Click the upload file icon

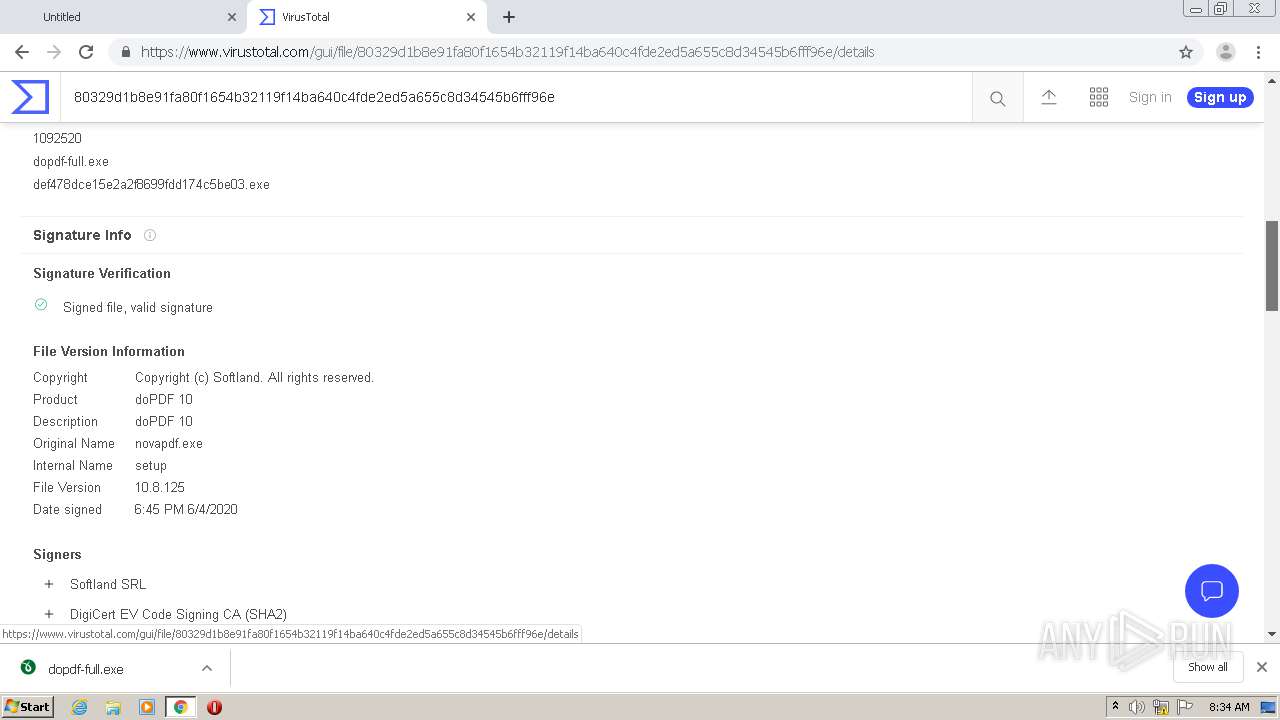pos(1048,97)
